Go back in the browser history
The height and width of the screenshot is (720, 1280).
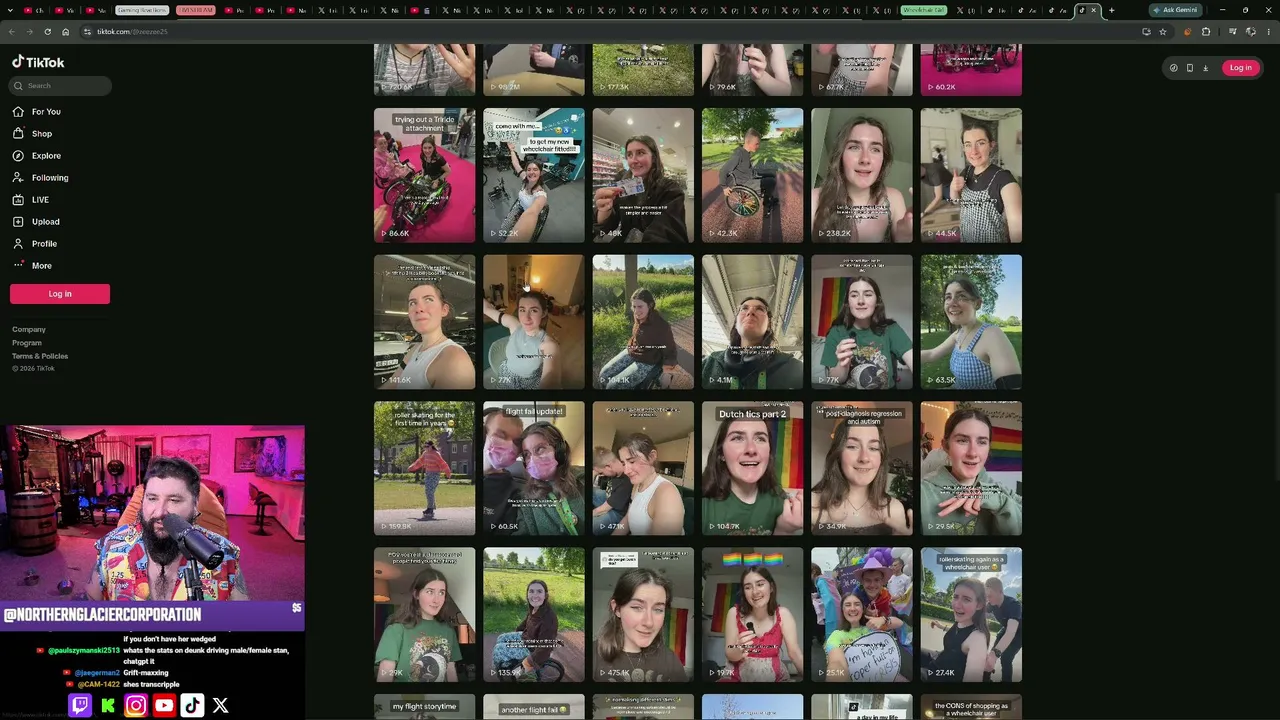tap(12, 32)
